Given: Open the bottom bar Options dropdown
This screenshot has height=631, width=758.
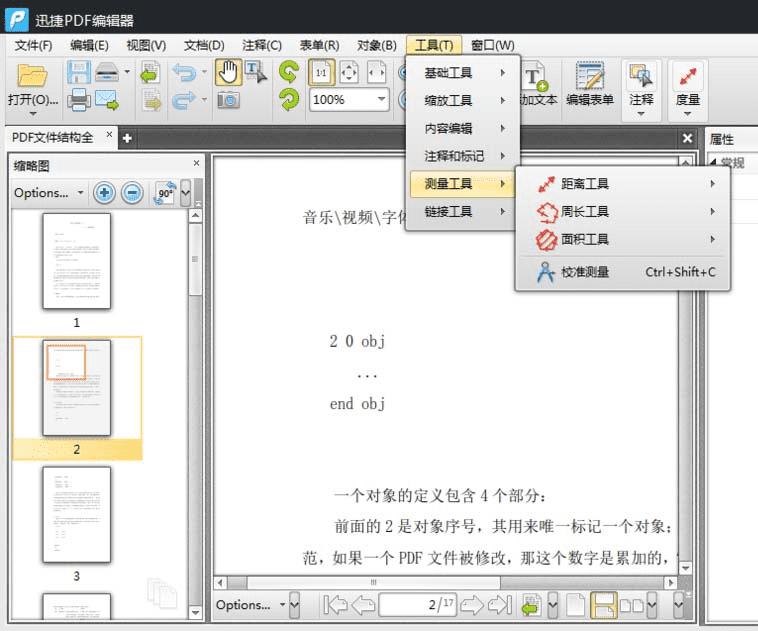Looking at the screenshot, I should tap(250, 604).
